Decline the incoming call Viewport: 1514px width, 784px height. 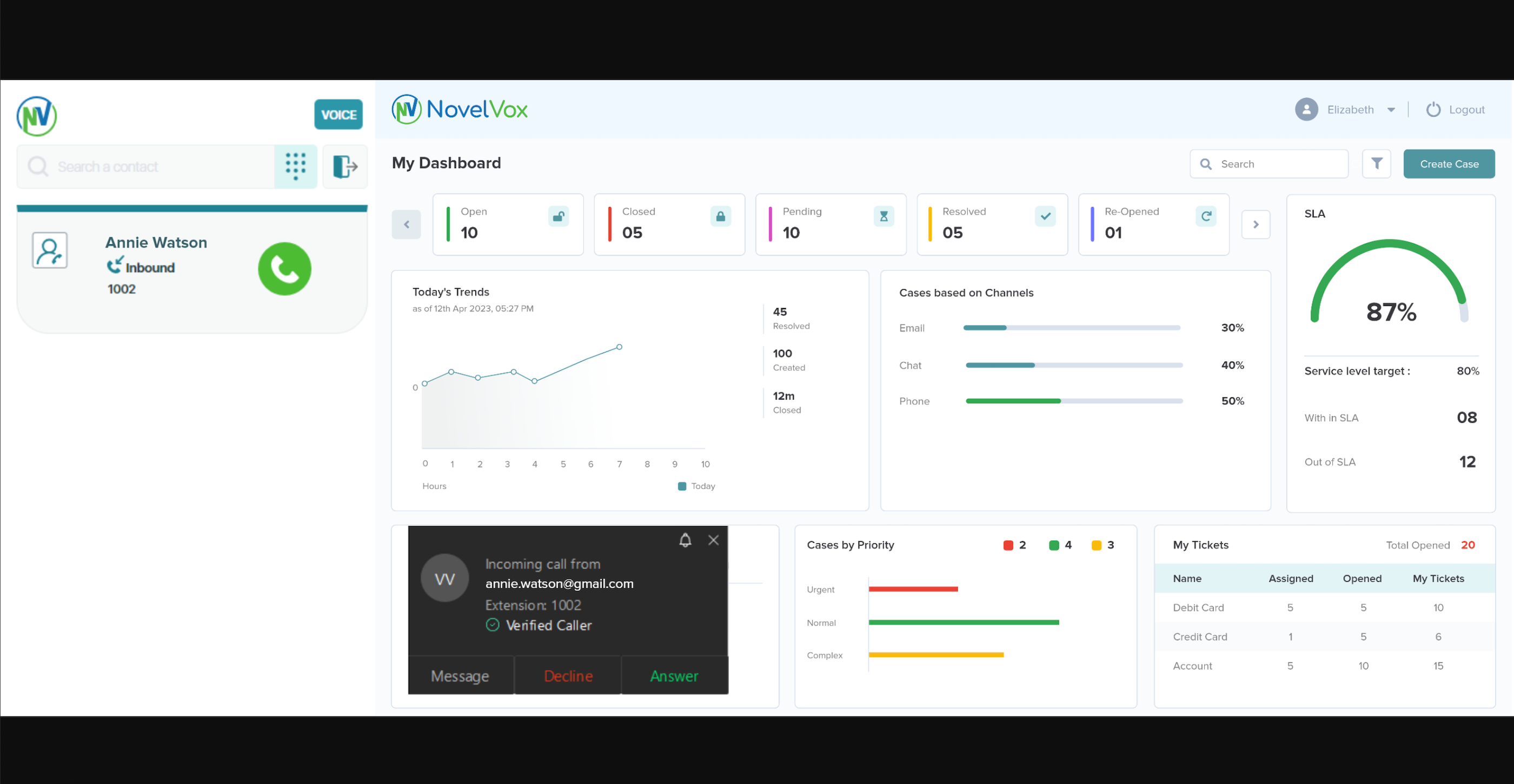click(x=568, y=676)
